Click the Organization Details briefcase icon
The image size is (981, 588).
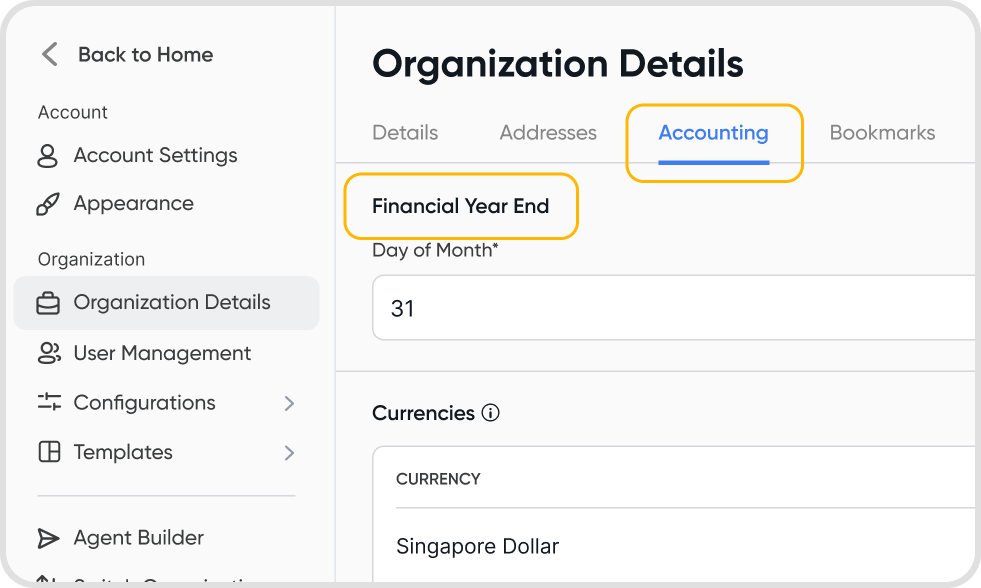(48, 303)
